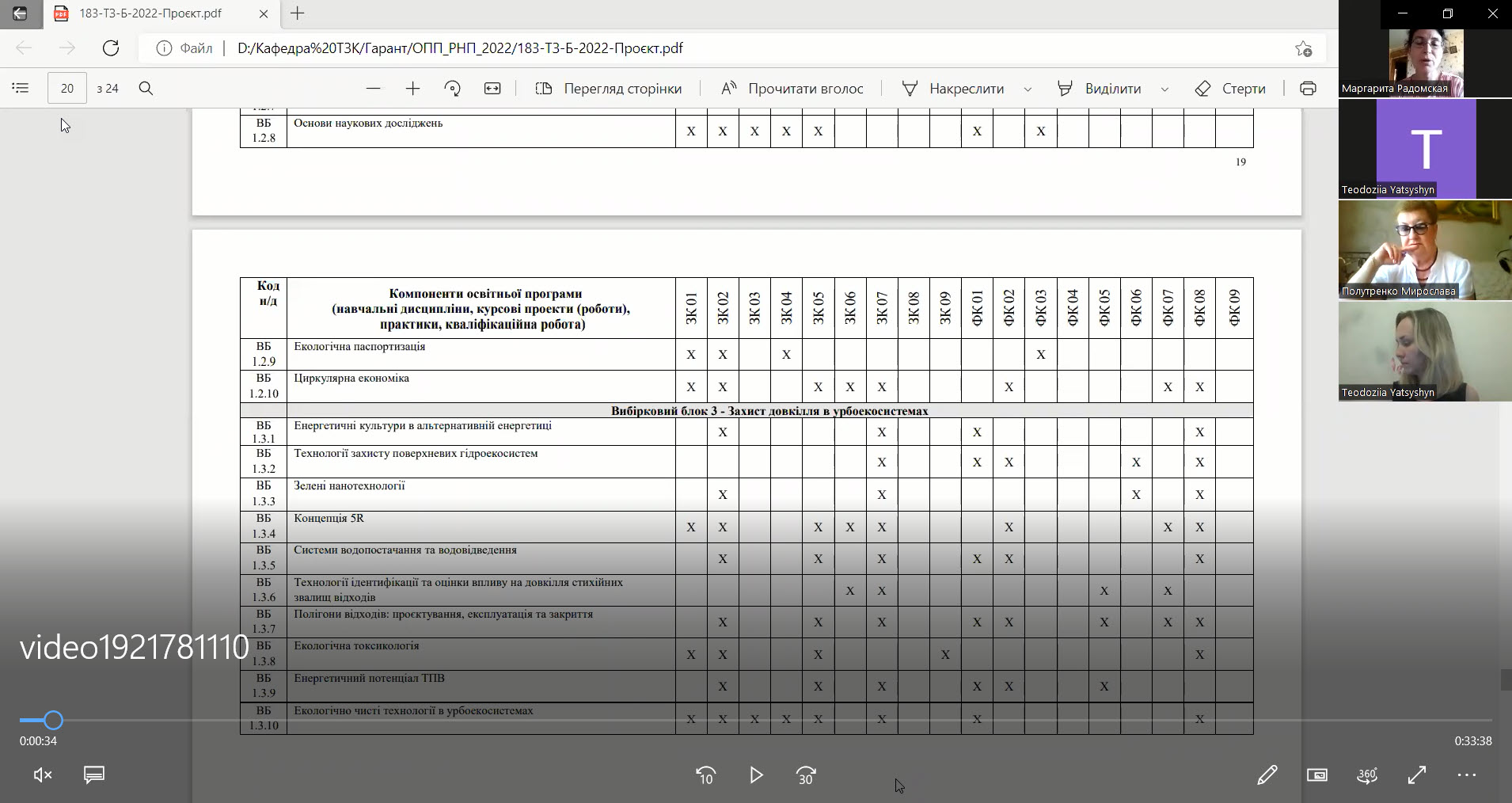Print the PDF document
Screen dimensions: 1512x803
click(x=1308, y=88)
